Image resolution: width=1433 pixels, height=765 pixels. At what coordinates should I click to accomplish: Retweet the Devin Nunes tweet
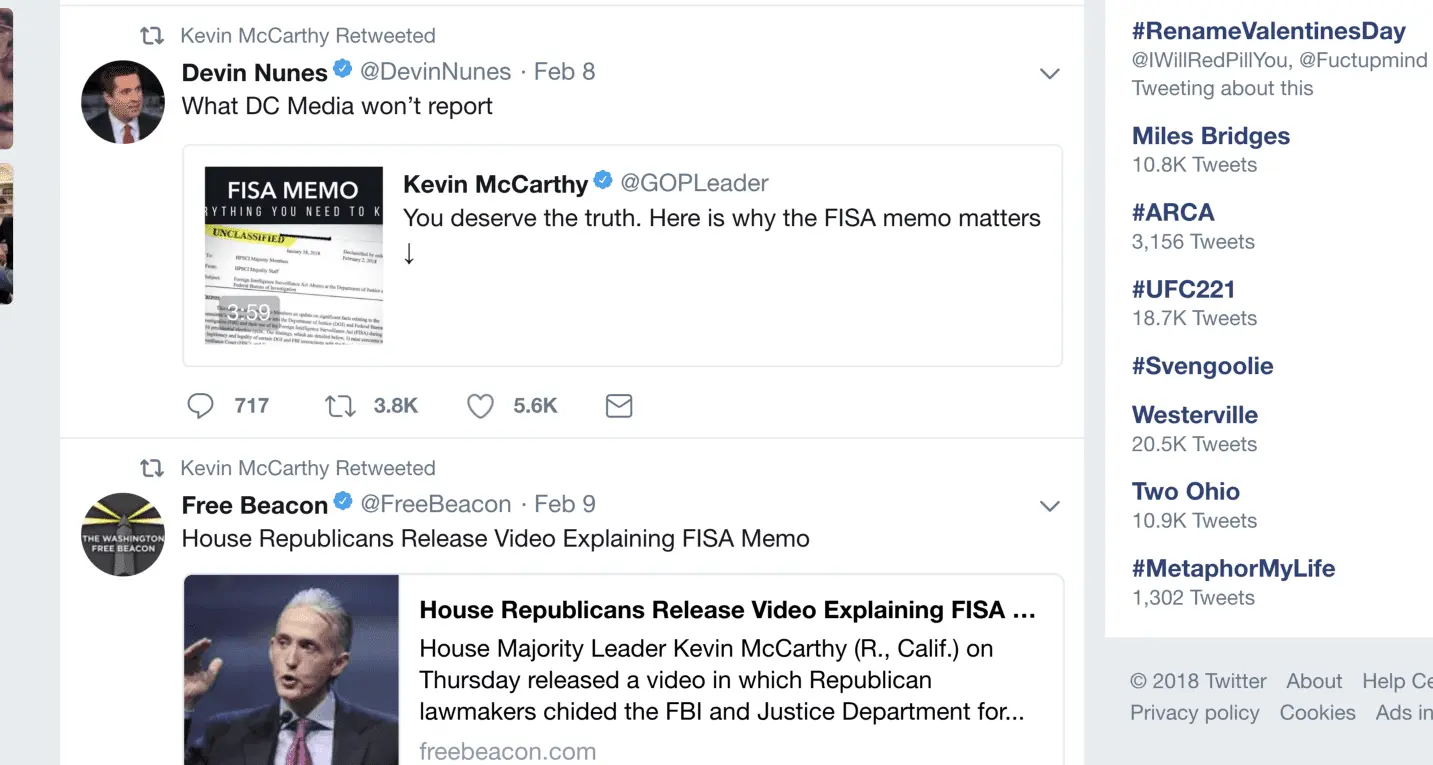341,406
